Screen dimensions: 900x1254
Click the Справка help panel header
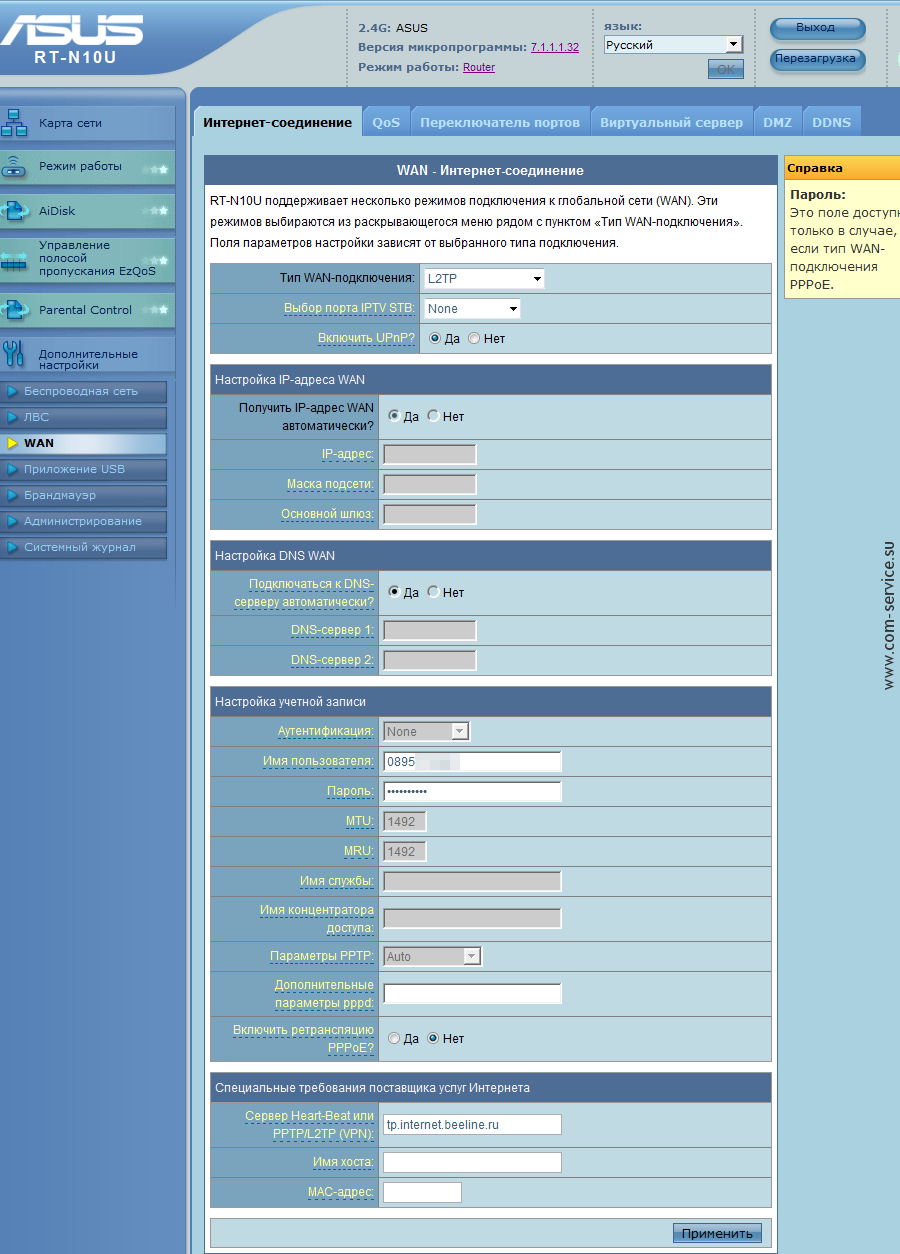[x=842, y=168]
